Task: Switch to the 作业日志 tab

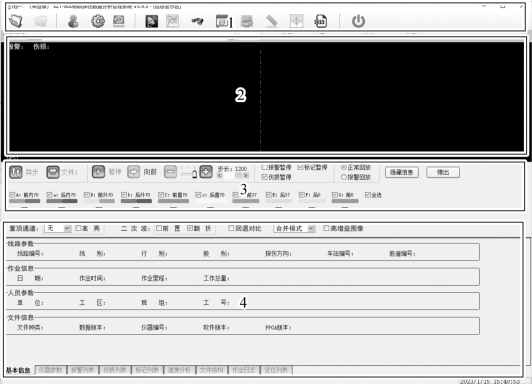Action: [x=244, y=370]
